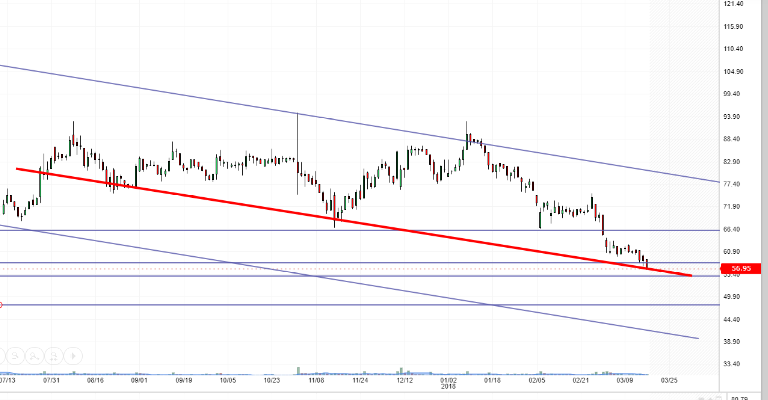This screenshot has height=400, width=768.
Task: Click the 33.40 price axis label
Action: tap(732, 364)
